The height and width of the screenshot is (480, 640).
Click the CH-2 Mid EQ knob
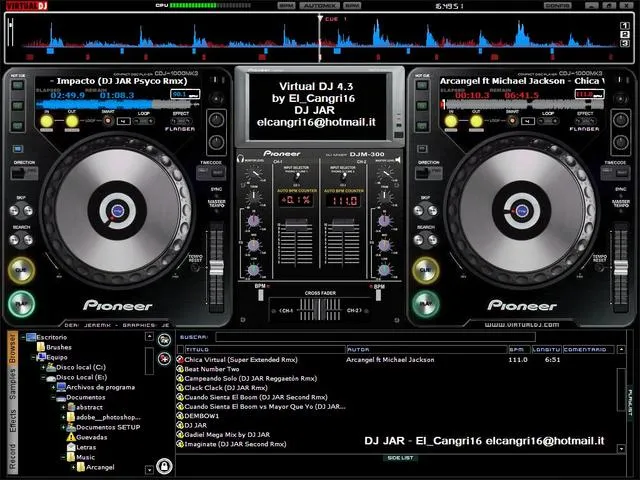(x=384, y=245)
